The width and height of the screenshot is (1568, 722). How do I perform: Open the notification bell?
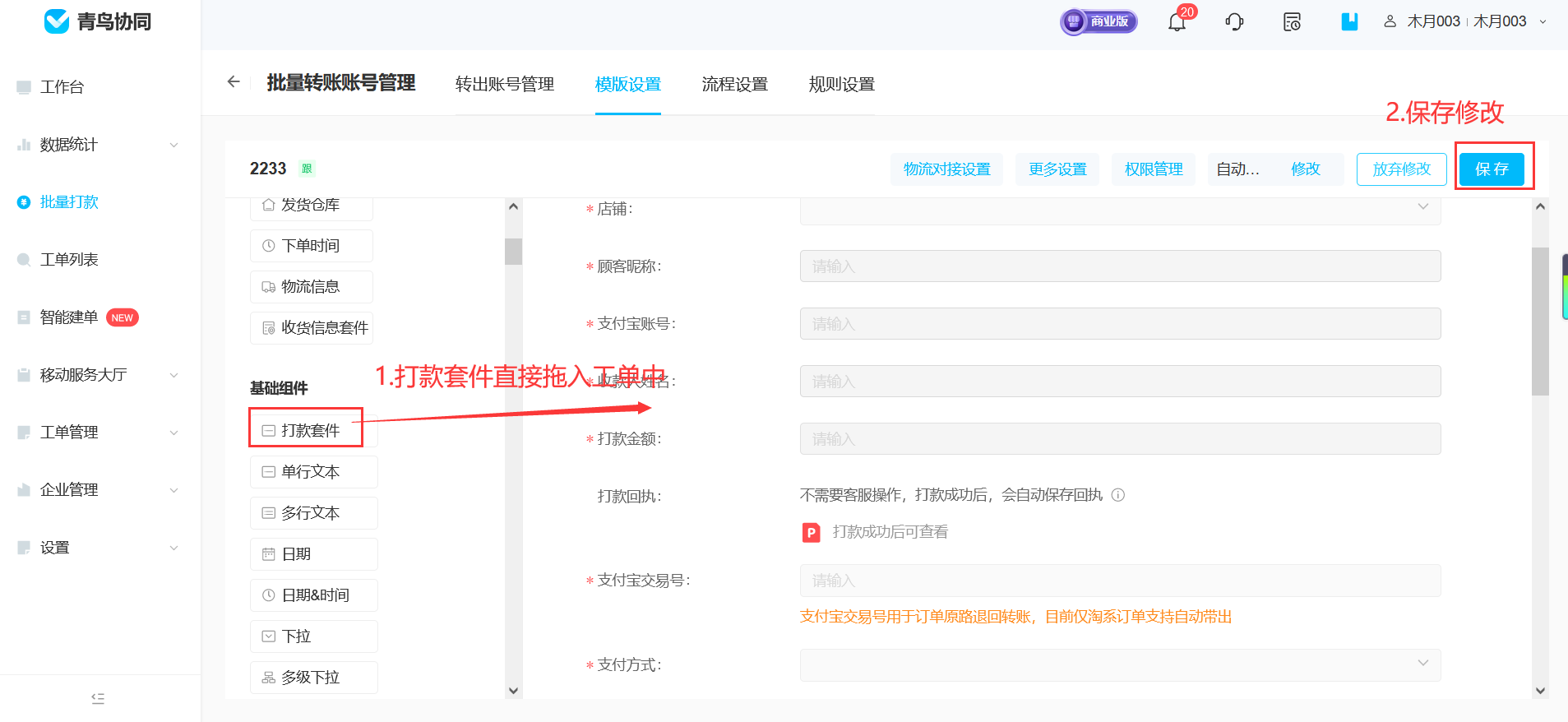pyautogui.click(x=1177, y=22)
